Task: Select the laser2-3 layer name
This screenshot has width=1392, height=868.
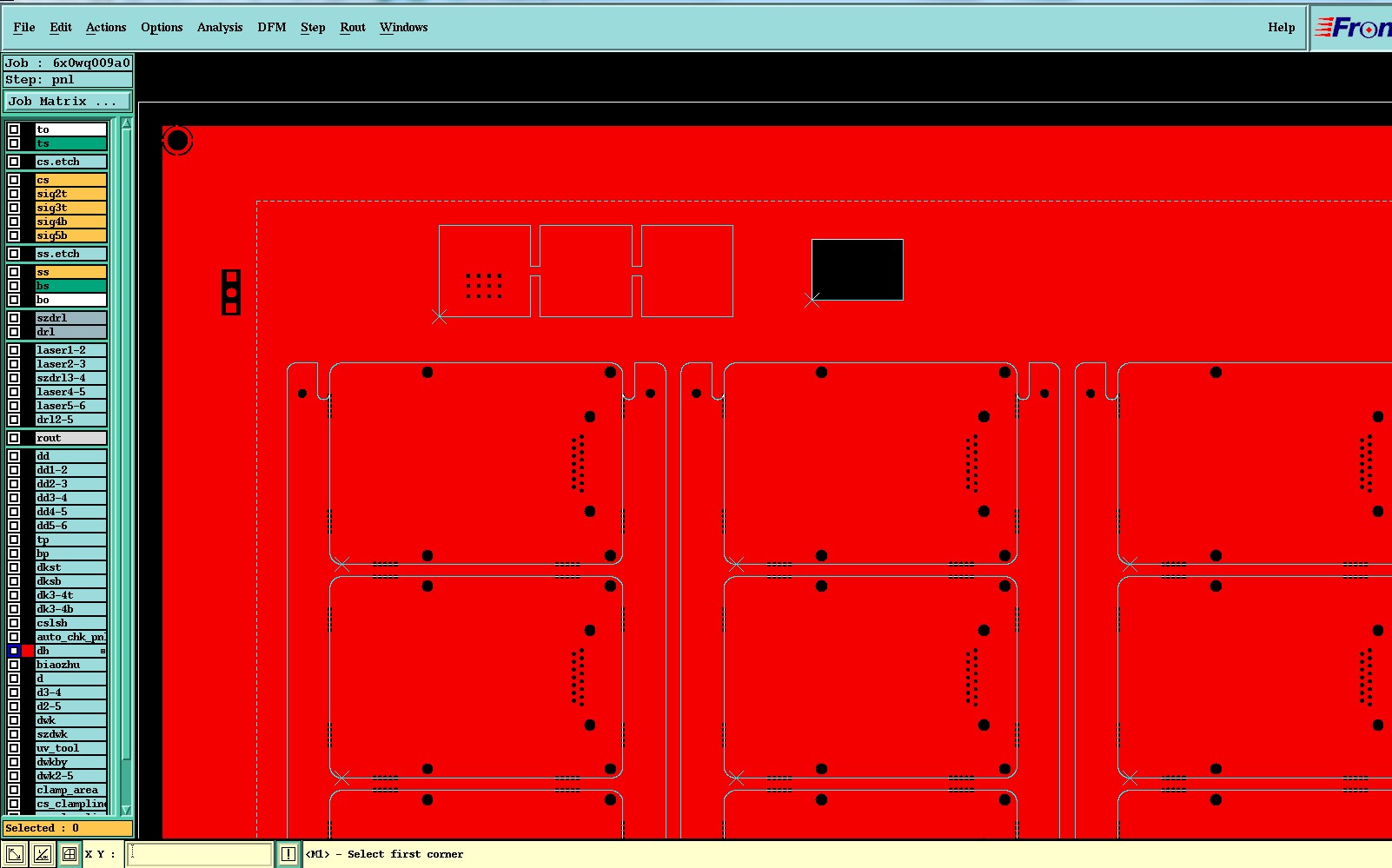Action: click(71, 364)
